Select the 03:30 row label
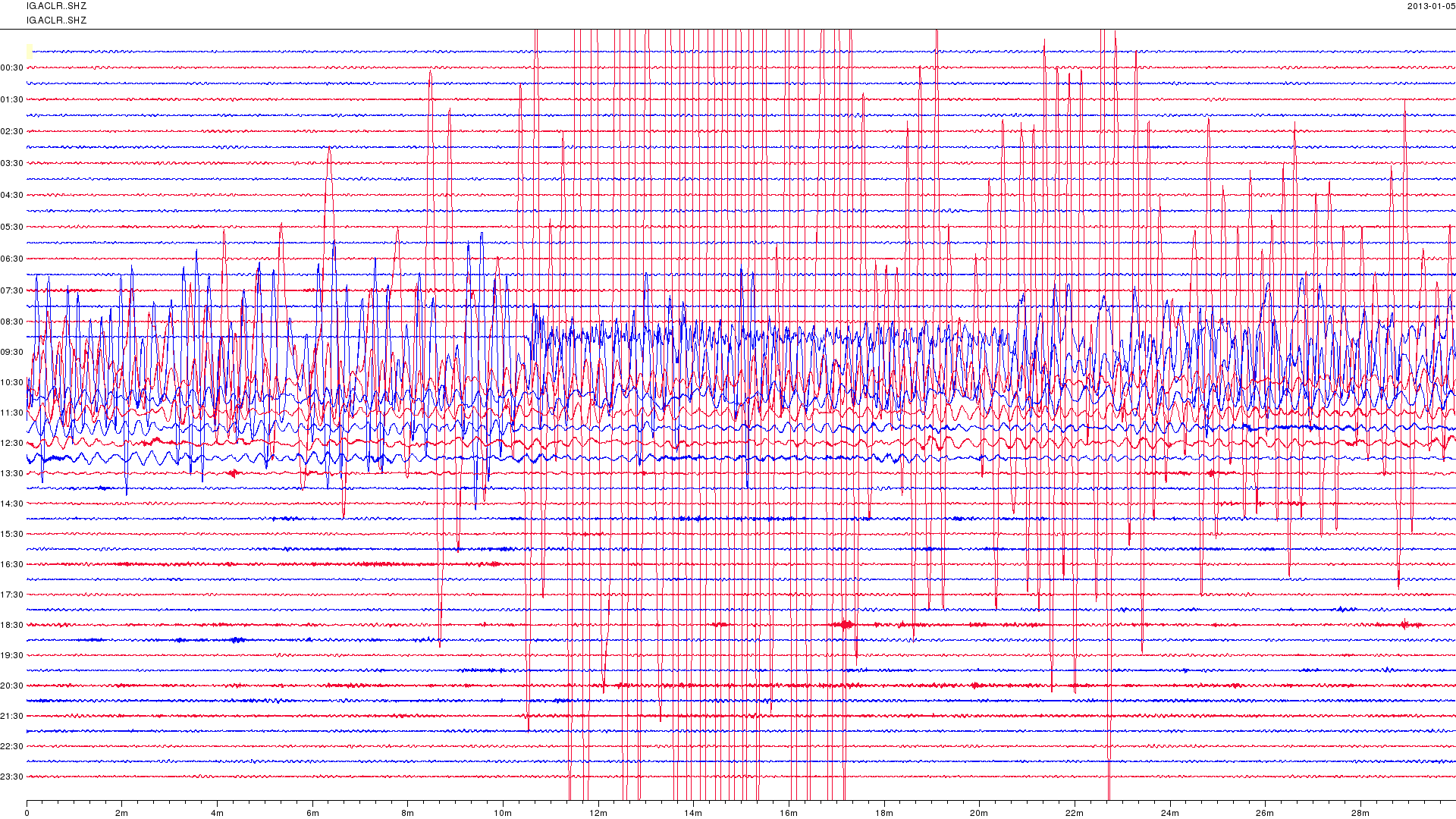 pos(12,164)
